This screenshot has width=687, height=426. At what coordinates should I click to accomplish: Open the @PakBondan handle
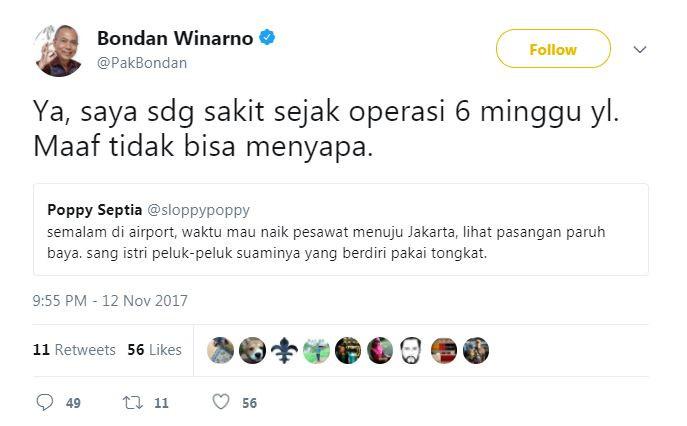pyautogui.click(x=142, y=63)
